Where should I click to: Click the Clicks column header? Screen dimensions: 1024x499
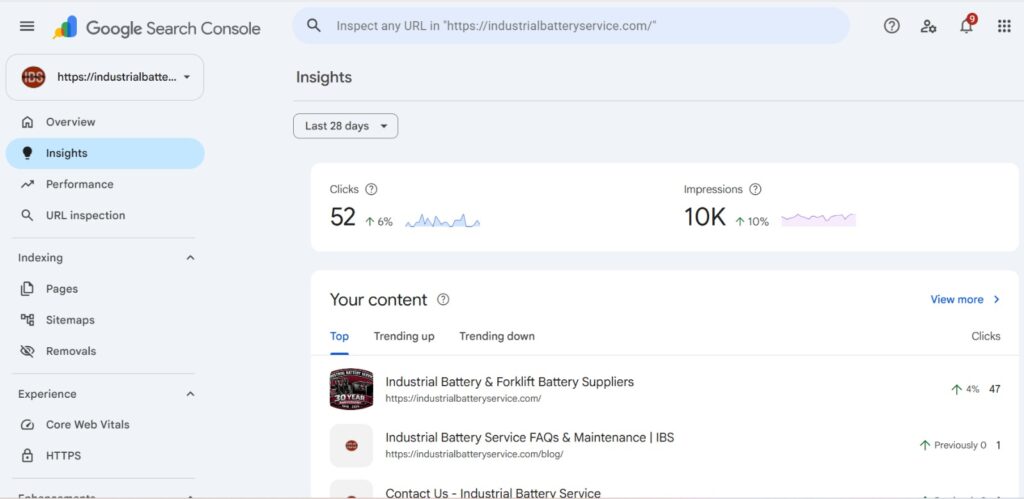pyautogui.click(x=985, y=336)
